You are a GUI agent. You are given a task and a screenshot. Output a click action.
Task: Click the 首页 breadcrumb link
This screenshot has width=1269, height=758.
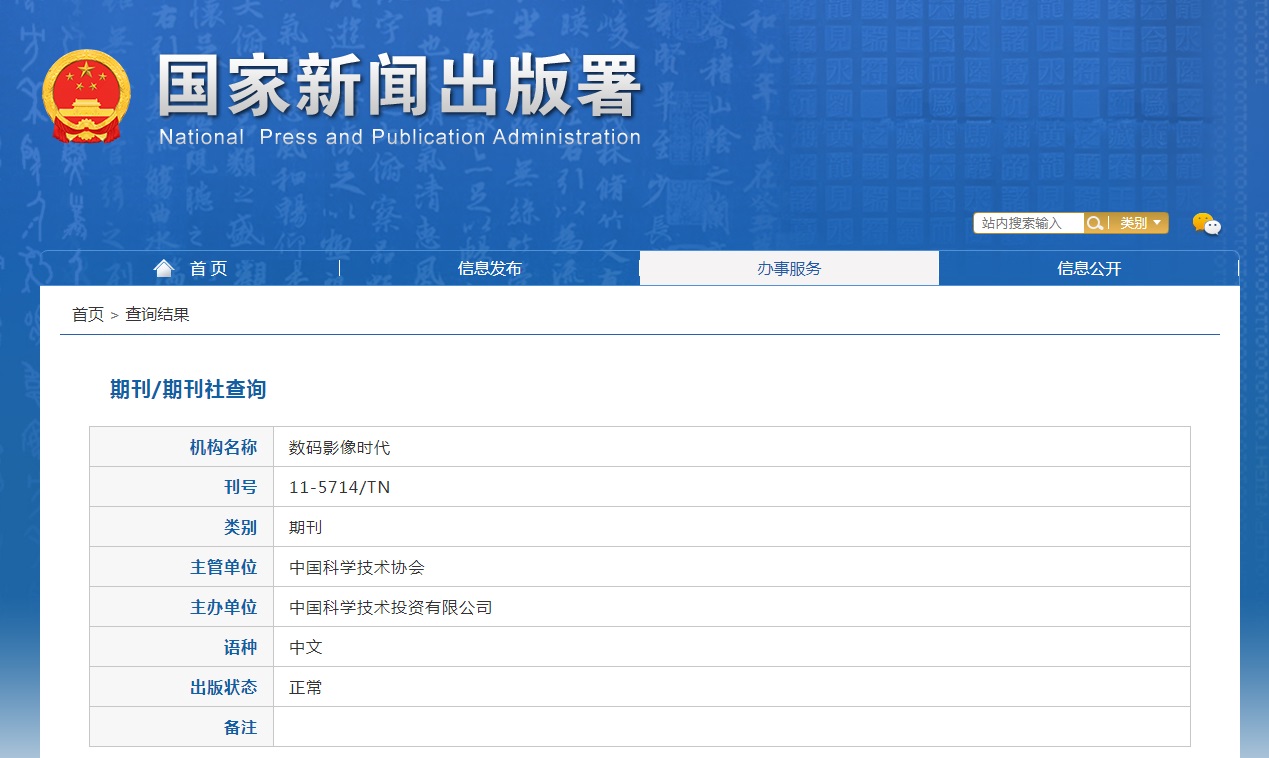tap(85, 313)
